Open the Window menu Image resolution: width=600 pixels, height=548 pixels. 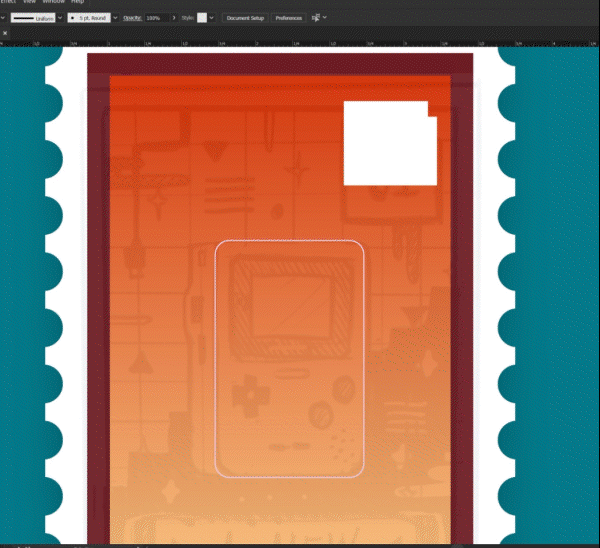coord(53,2)
